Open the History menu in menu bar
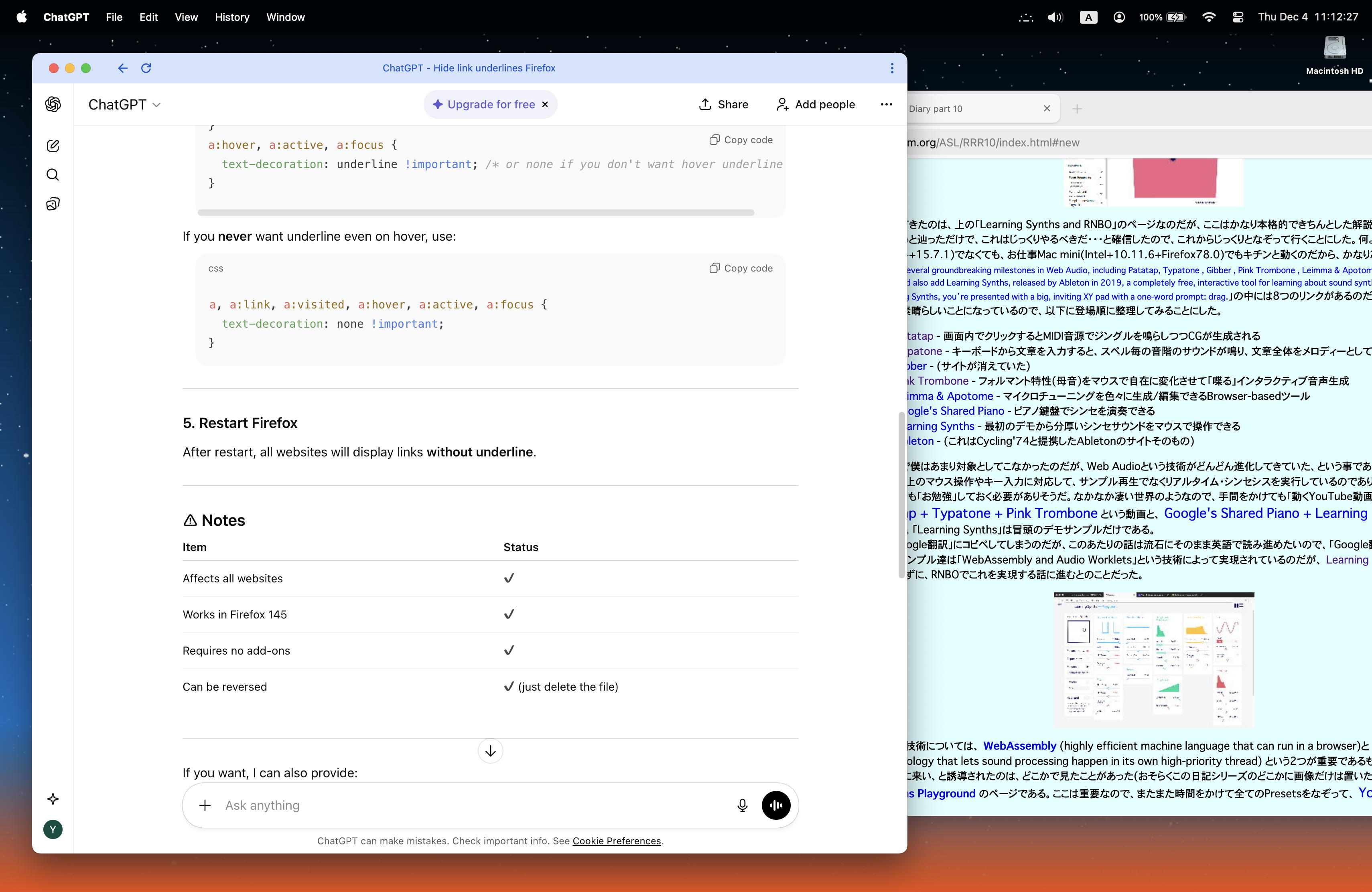The height and width of the screenshot is (892, 1372). (232, 17)
